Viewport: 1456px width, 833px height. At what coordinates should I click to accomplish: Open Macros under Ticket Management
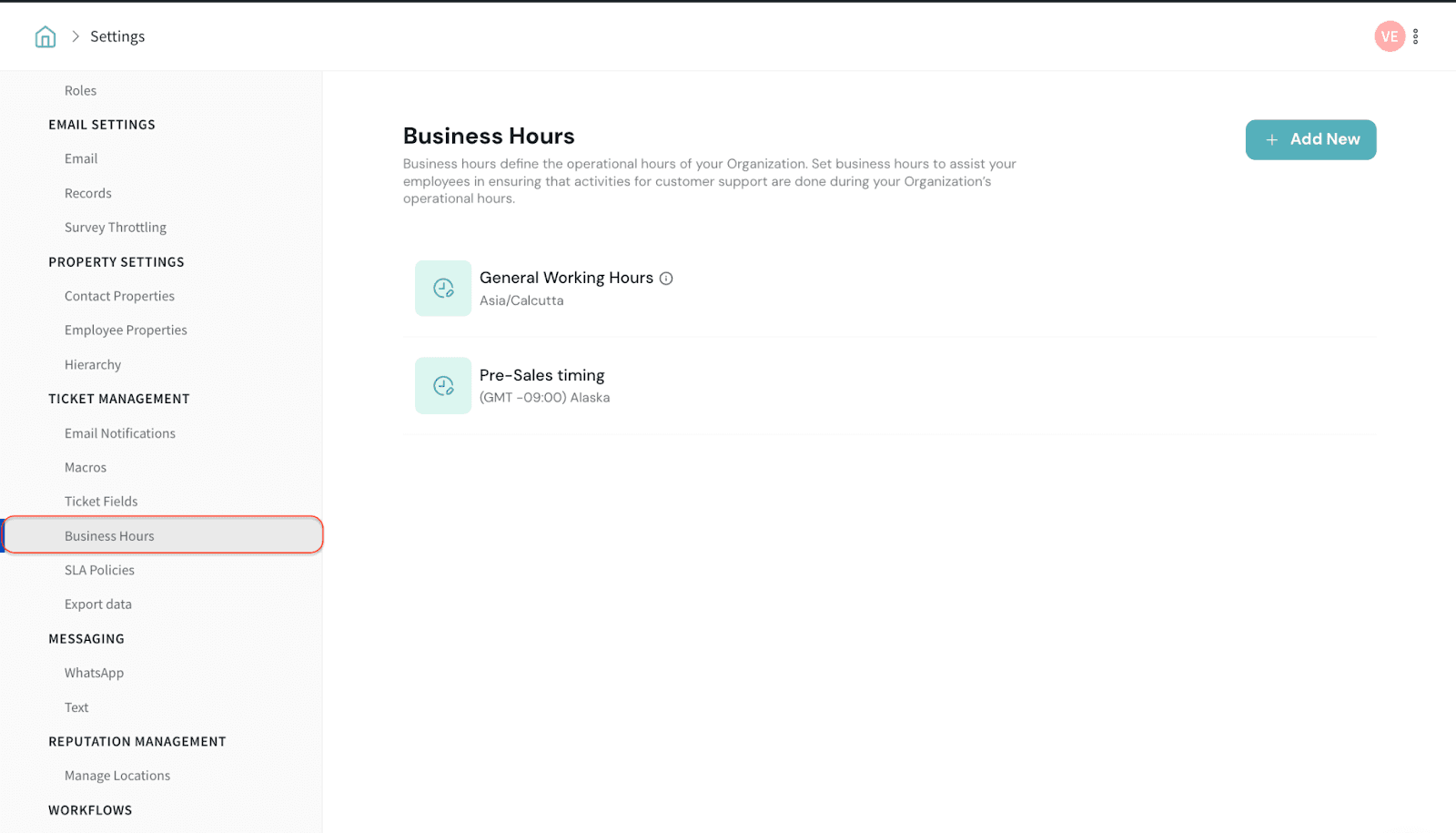click(86, 467)
